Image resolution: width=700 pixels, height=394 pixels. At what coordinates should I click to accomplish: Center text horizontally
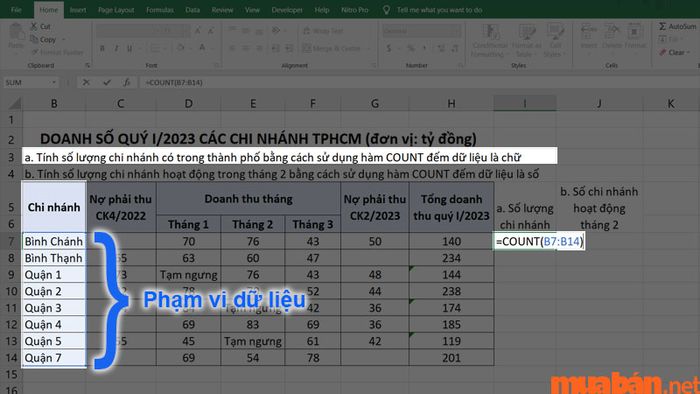[246, 48]
